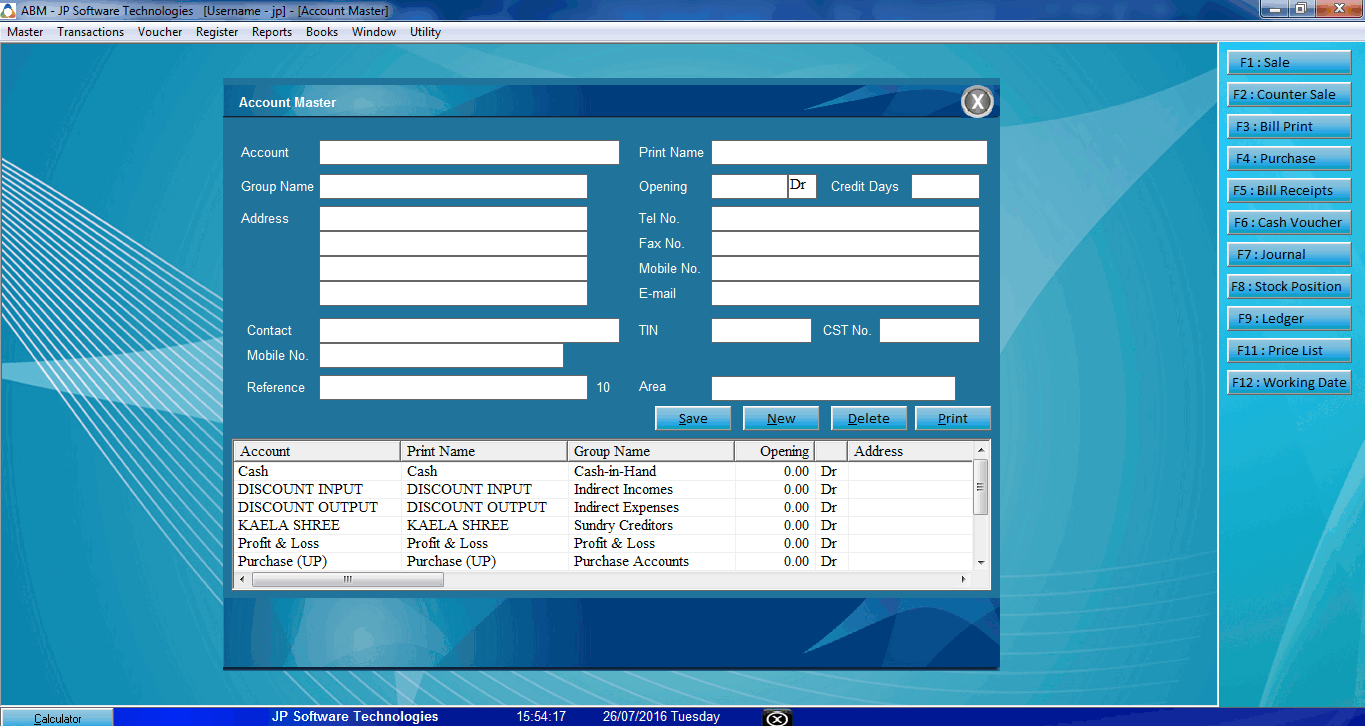Focus the Reference input field
The height and width of the screenshot is (726, 1365).
[x=453, y=387]
